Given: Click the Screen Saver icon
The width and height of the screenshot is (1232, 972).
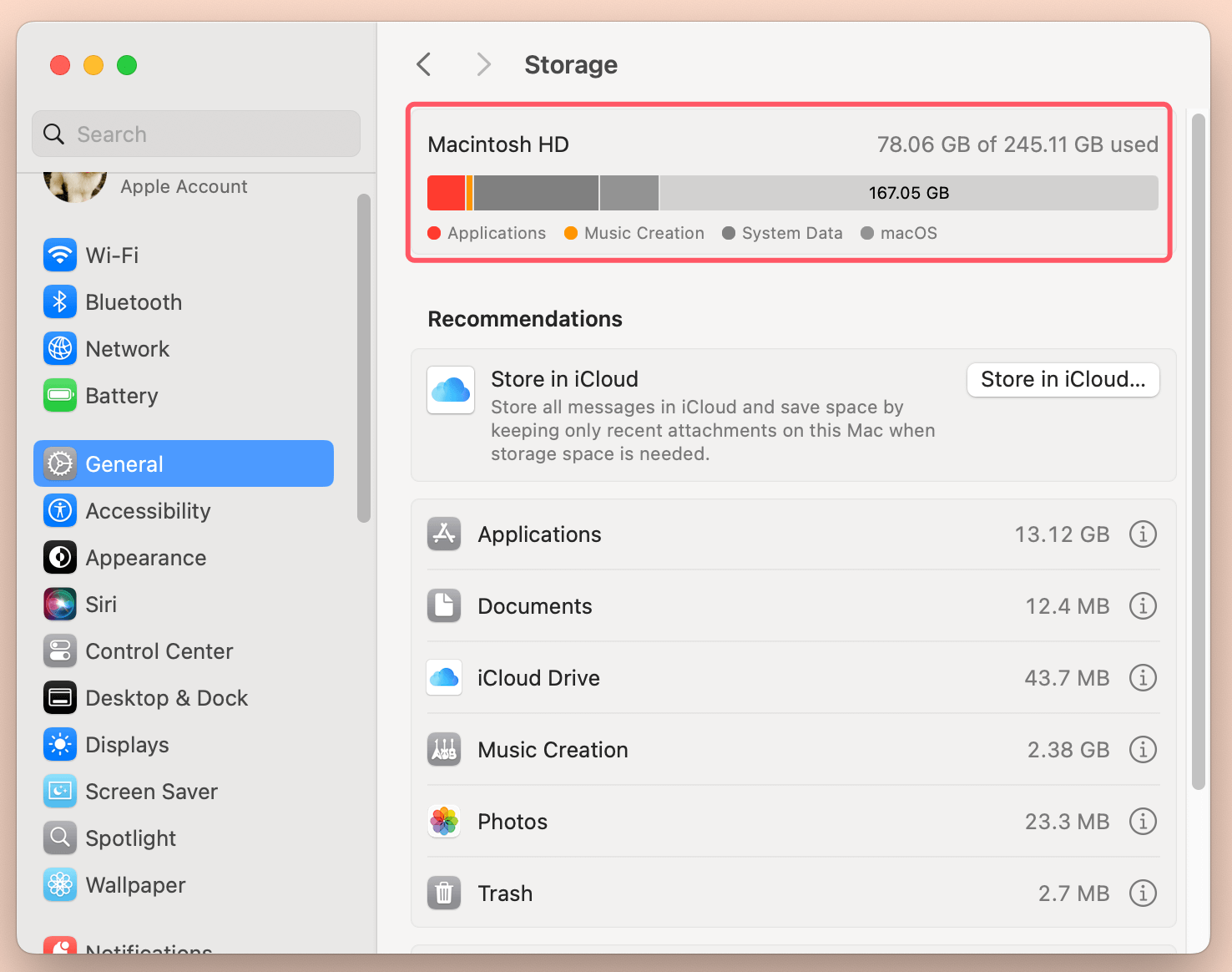Looking at the screenshot, I should 60,792.
